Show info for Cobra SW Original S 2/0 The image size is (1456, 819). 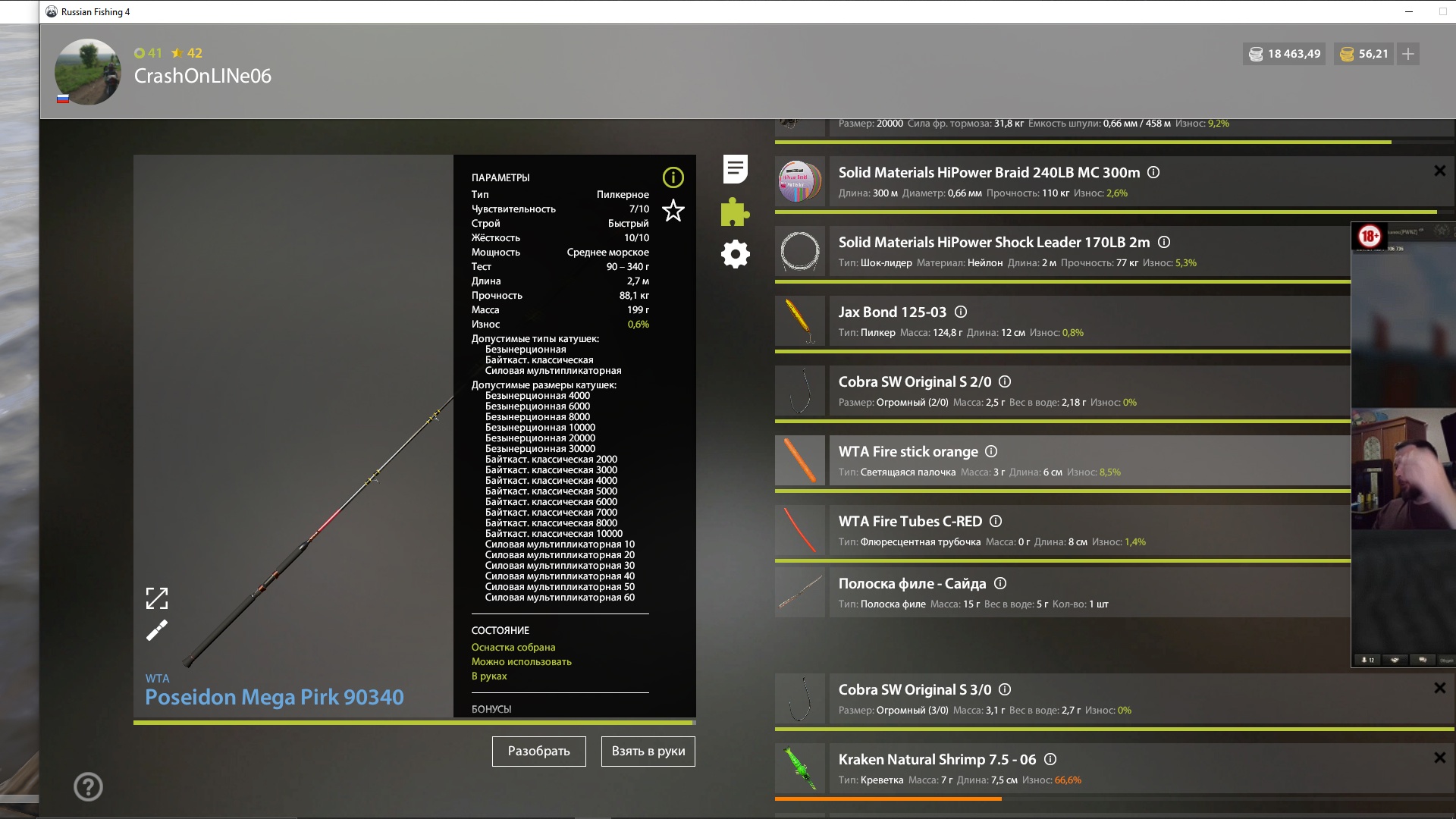pos(1005,381)
